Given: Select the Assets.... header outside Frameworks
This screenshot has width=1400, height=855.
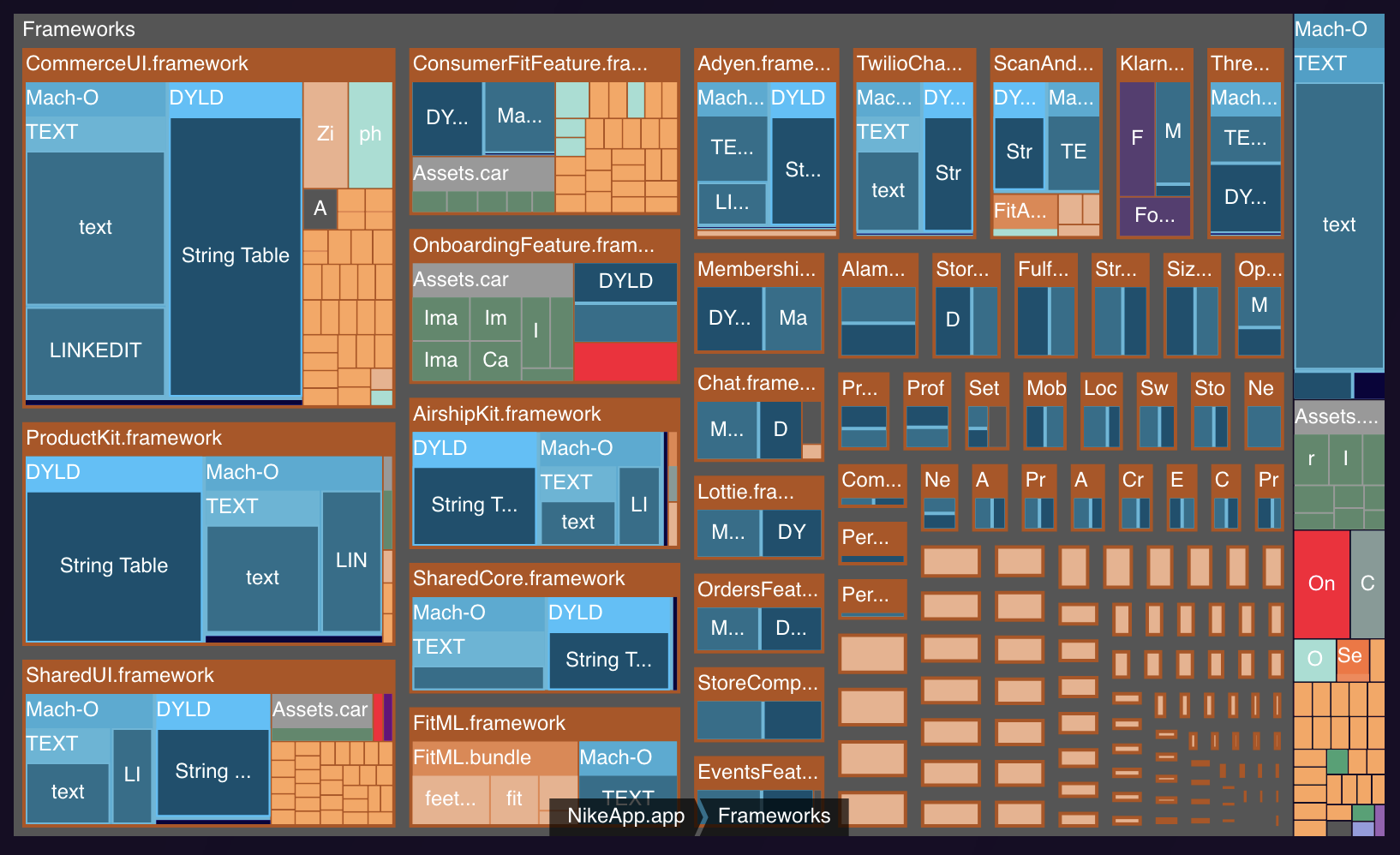Looking at the screenshot, I should tap(1338, 416).
